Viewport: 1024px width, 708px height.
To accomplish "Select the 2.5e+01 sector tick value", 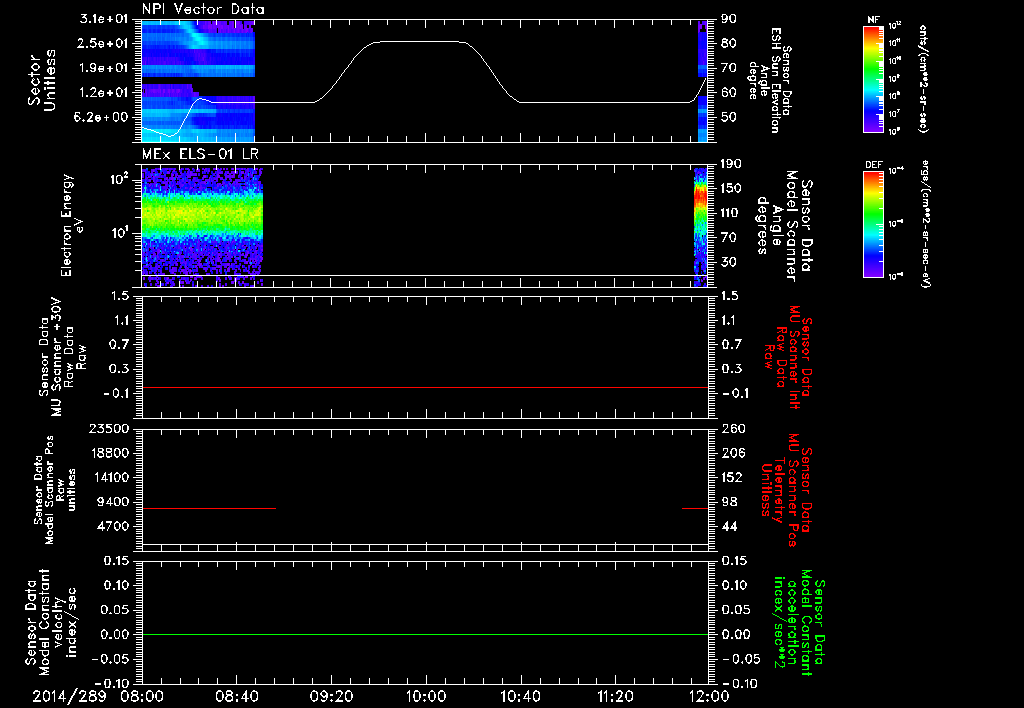I will click(103, 43).
